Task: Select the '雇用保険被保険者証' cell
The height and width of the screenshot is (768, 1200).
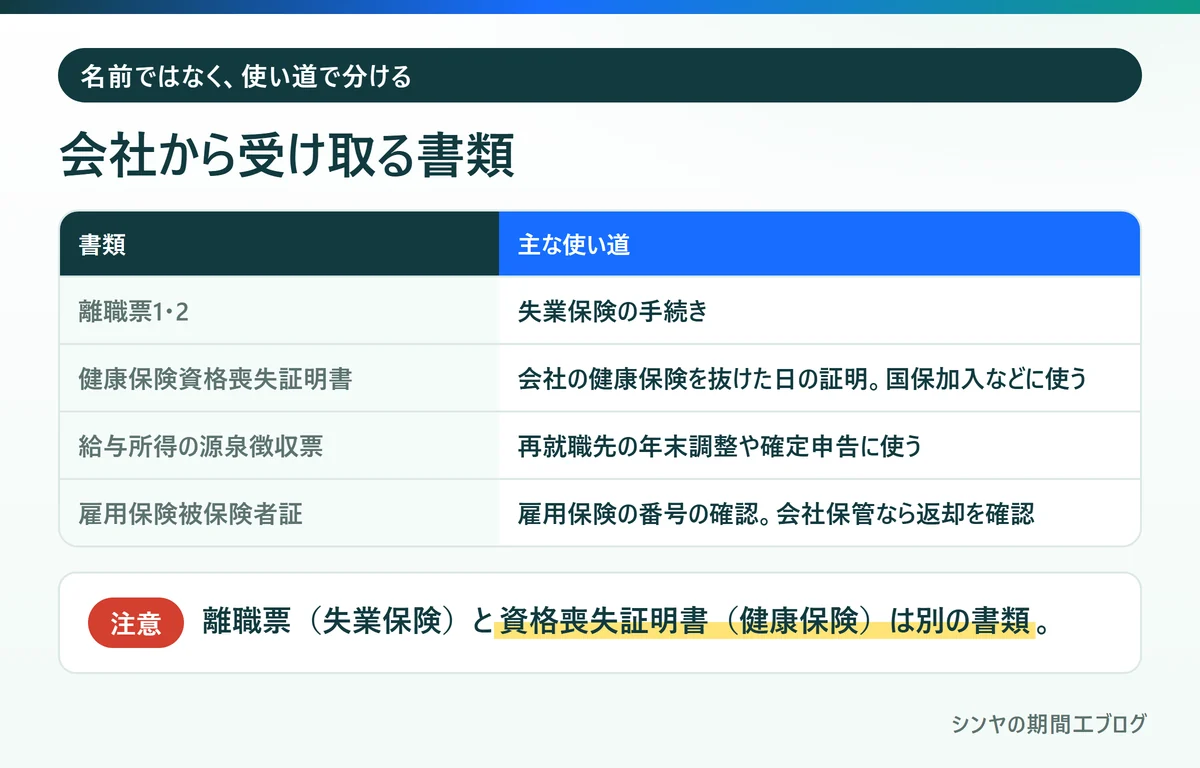Action: (x=279, y=512)
